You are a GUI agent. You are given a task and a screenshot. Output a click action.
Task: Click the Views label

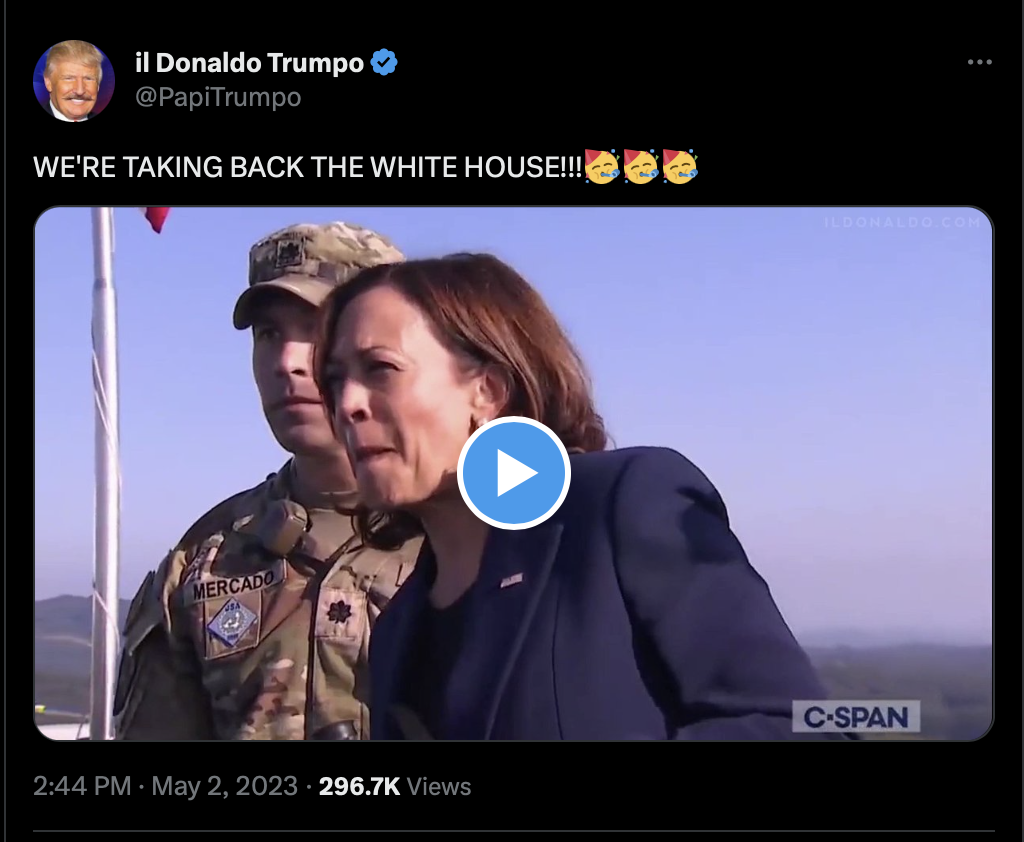pos(439,786)
